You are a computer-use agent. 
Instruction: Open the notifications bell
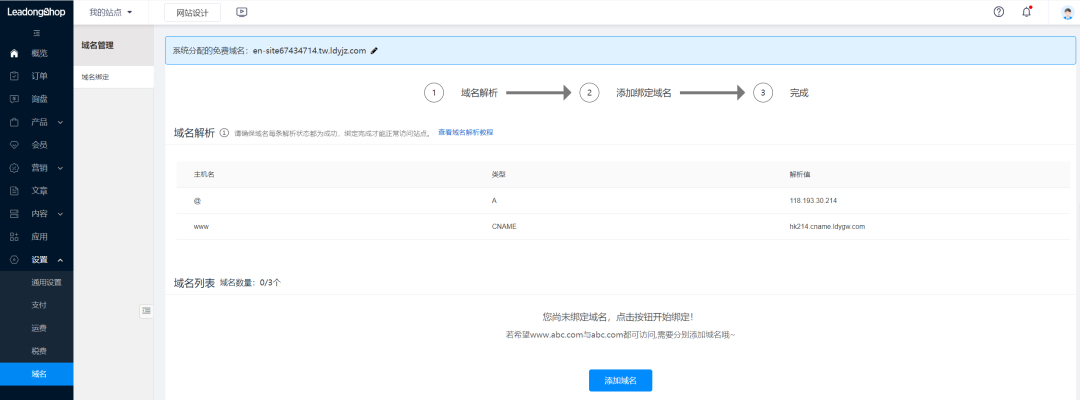coord(1026,12)
